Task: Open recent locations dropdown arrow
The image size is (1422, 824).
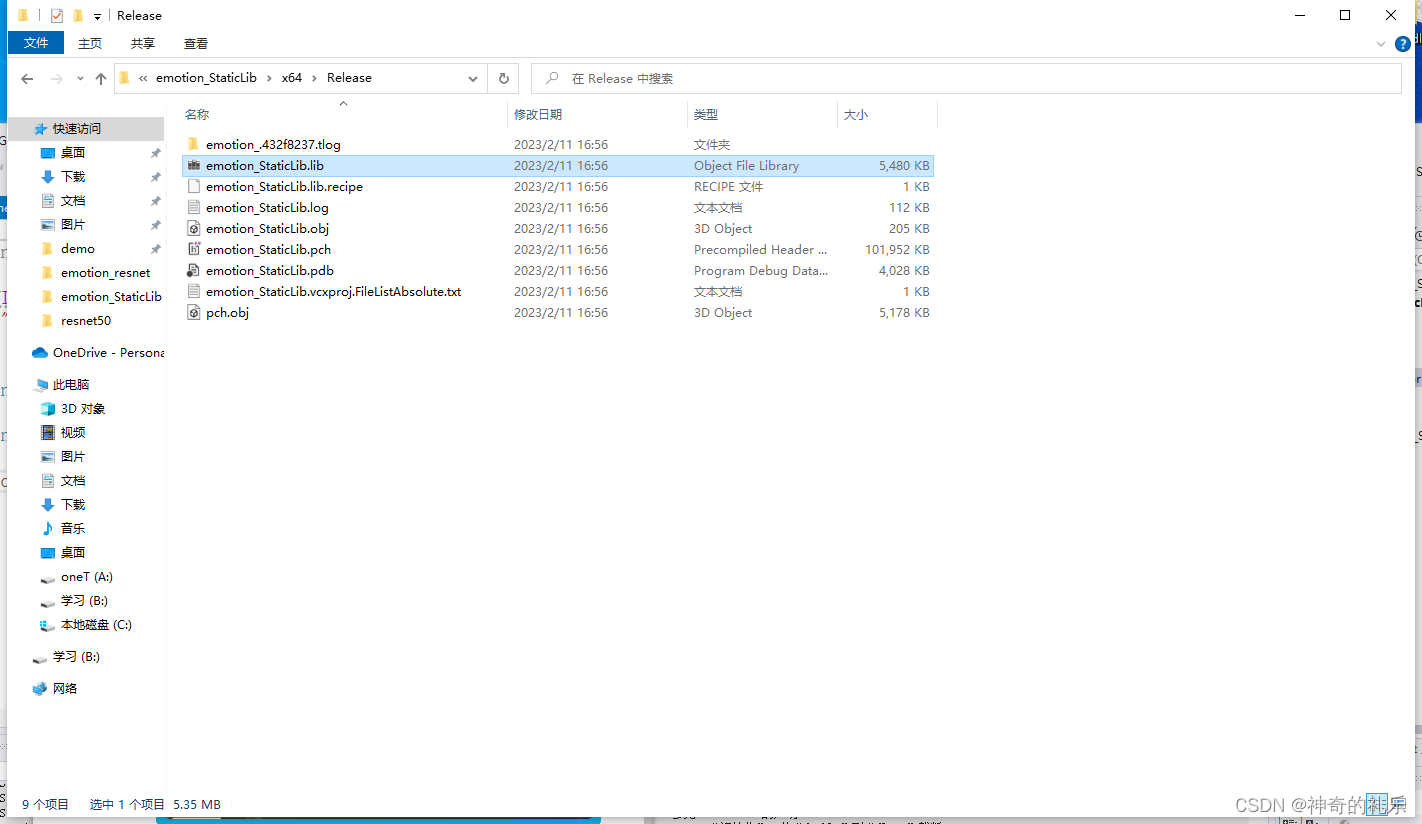Action: tap(80, 78)
